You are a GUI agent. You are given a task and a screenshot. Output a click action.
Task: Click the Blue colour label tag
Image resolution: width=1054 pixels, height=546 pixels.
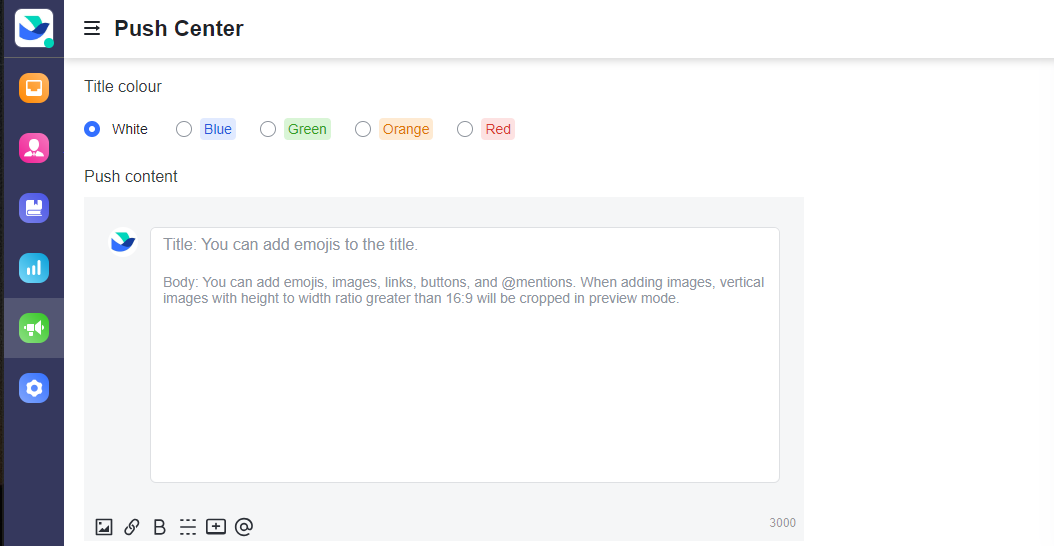pyautogui.click(x=218, y=129)
